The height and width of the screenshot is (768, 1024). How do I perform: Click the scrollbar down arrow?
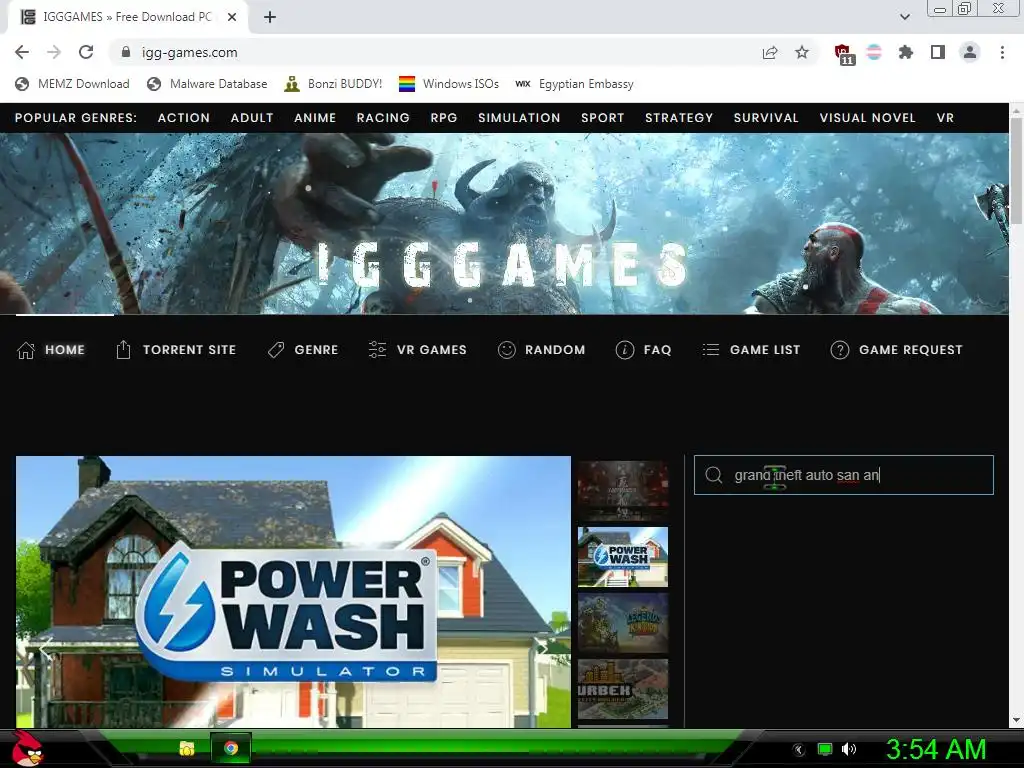point(1016,720)
